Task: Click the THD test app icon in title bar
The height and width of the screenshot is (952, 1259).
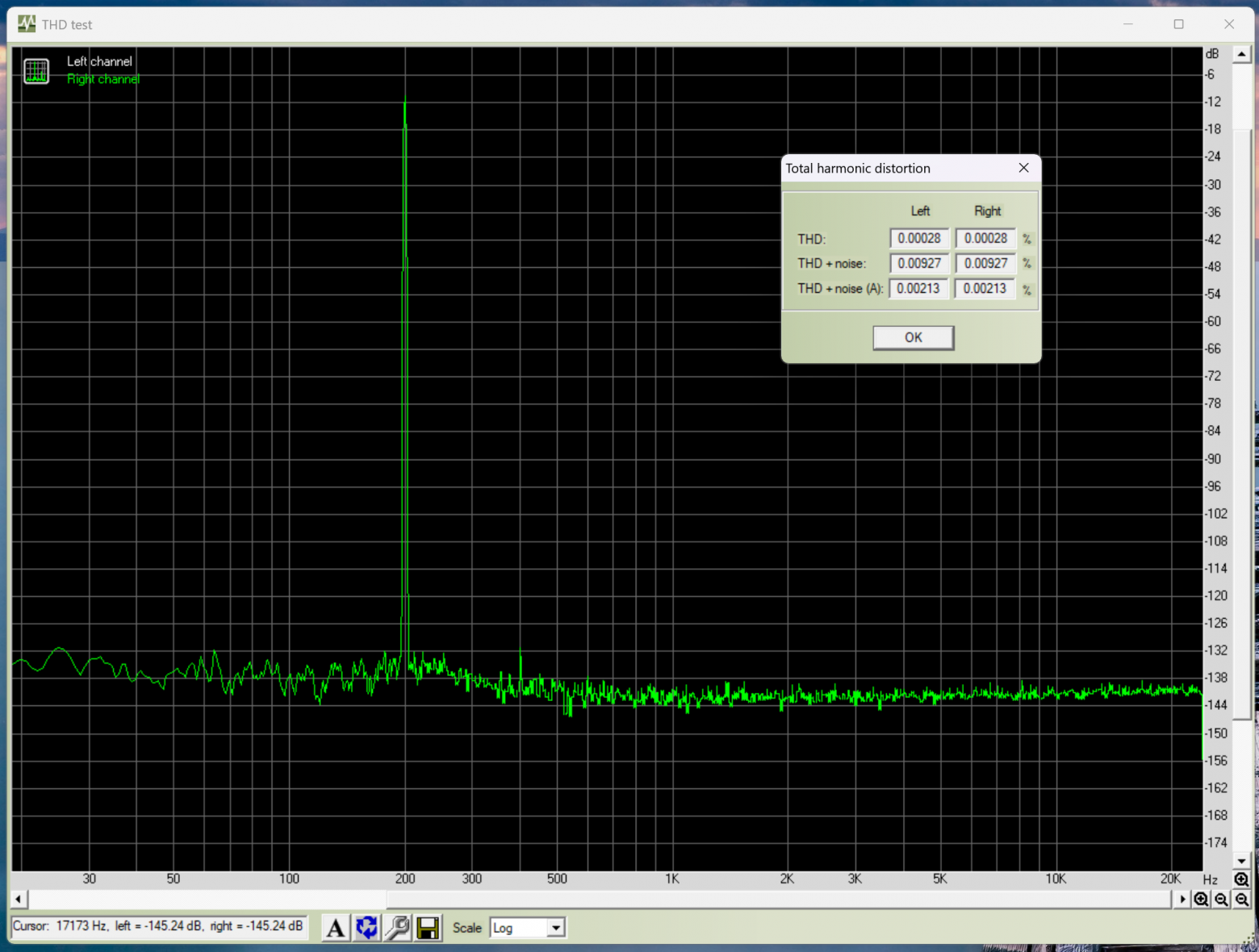Action: pyautogui.click(x=27, y=24)
